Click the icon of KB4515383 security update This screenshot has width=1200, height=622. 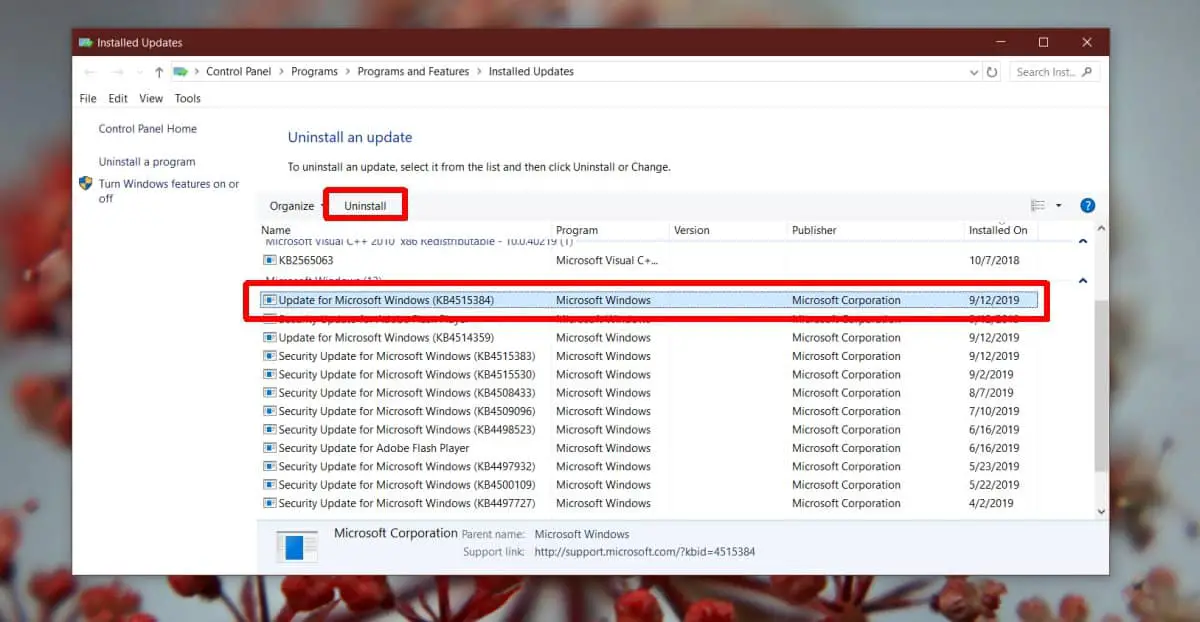270,356
